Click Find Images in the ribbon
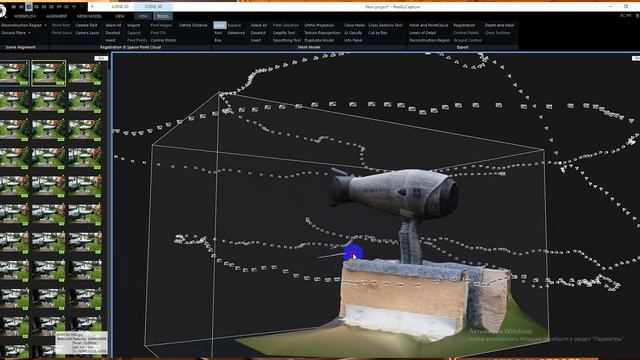Viewport: 640px width, 360px height. click(x=161, y=25)
